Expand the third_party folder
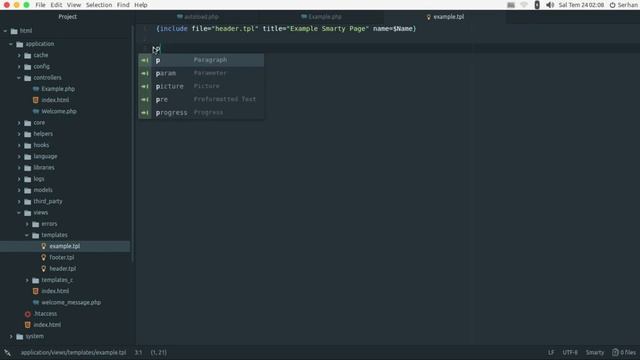The width and height of the screenshot is (640, 360). [x=19, y=201]
